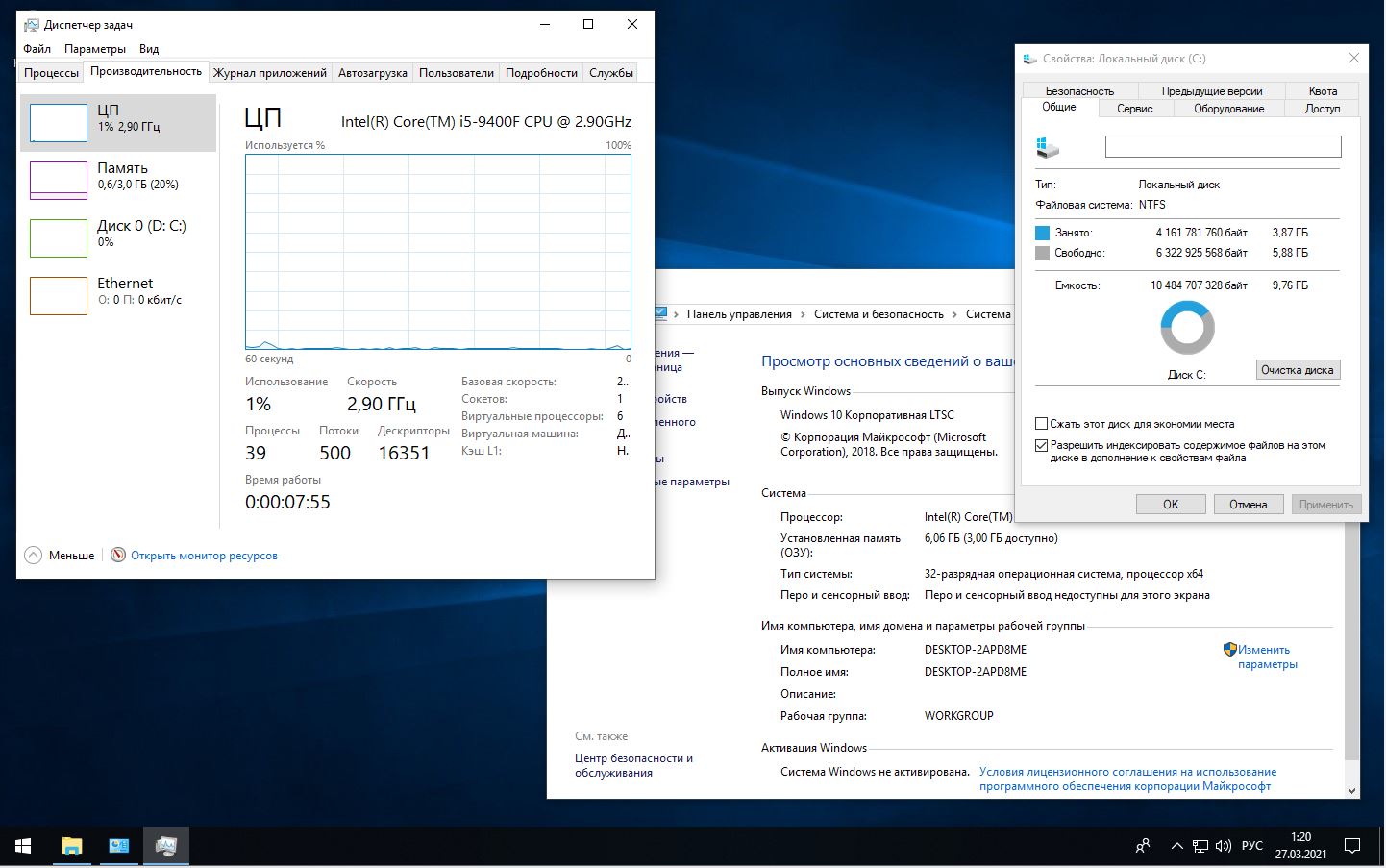1386x868 pixels.
Task: Select the Ethernet performance item
Action: pos(118,295)
